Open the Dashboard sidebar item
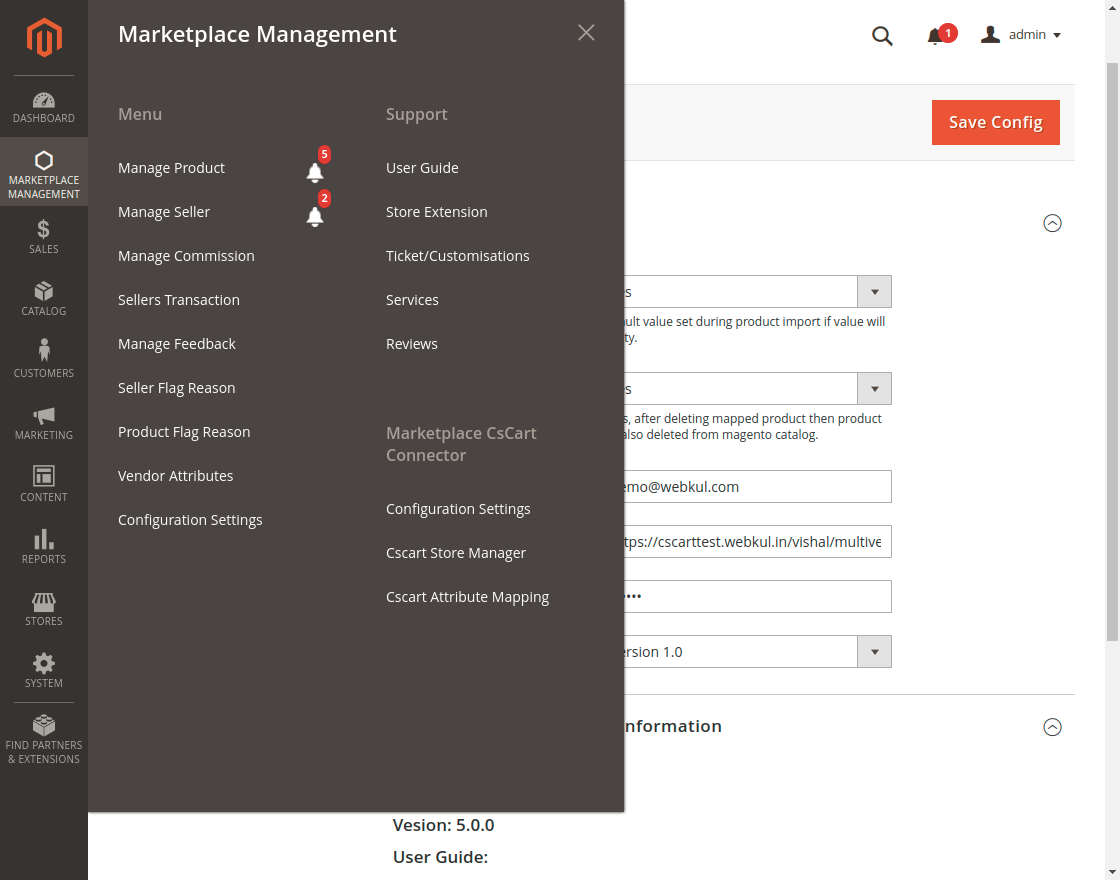 (44, 107)
